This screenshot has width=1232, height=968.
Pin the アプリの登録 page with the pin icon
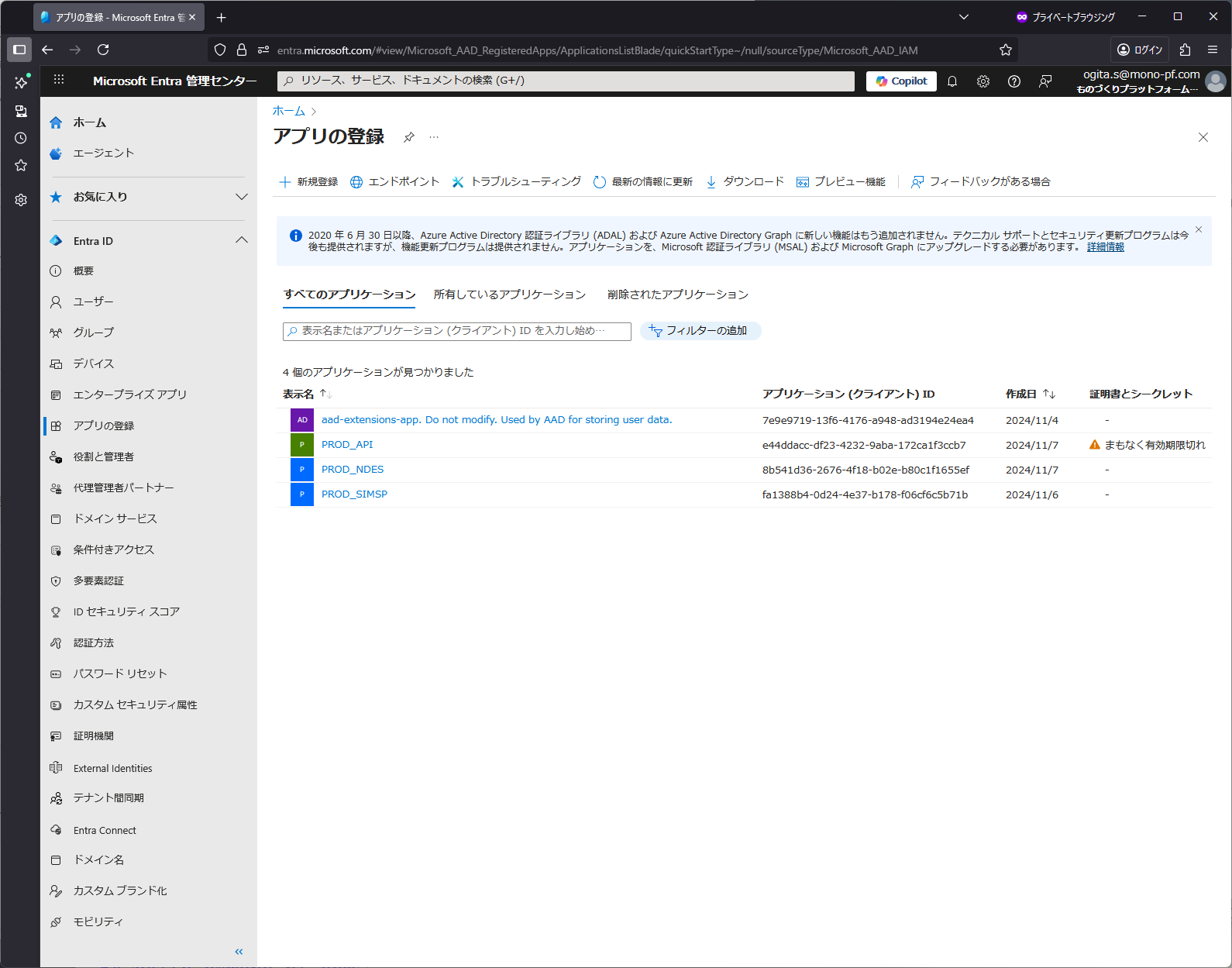pyautogui.click(x=409, y=137)
